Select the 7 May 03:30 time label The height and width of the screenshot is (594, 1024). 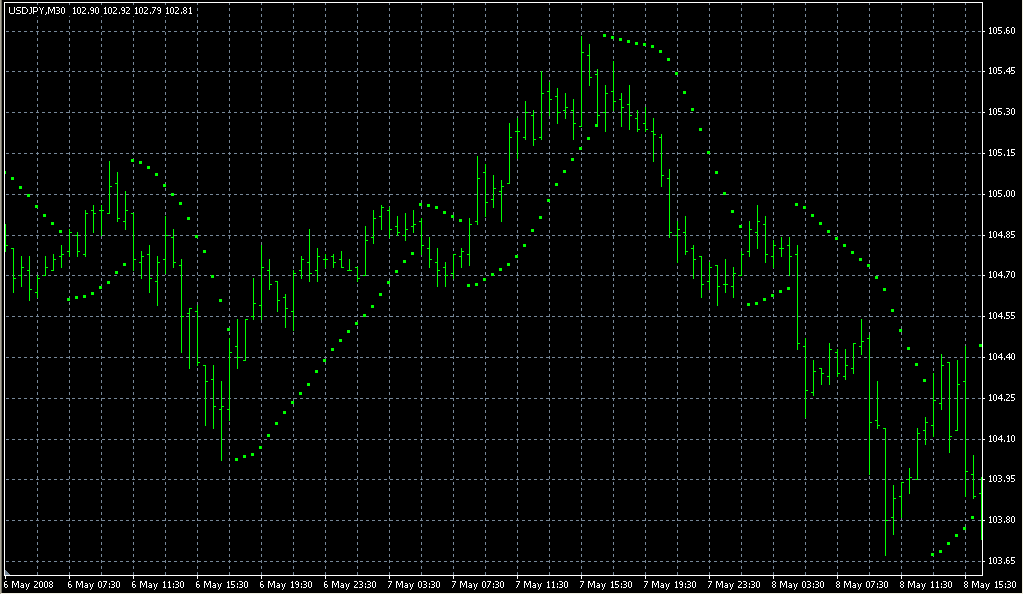tap(415, 584)
